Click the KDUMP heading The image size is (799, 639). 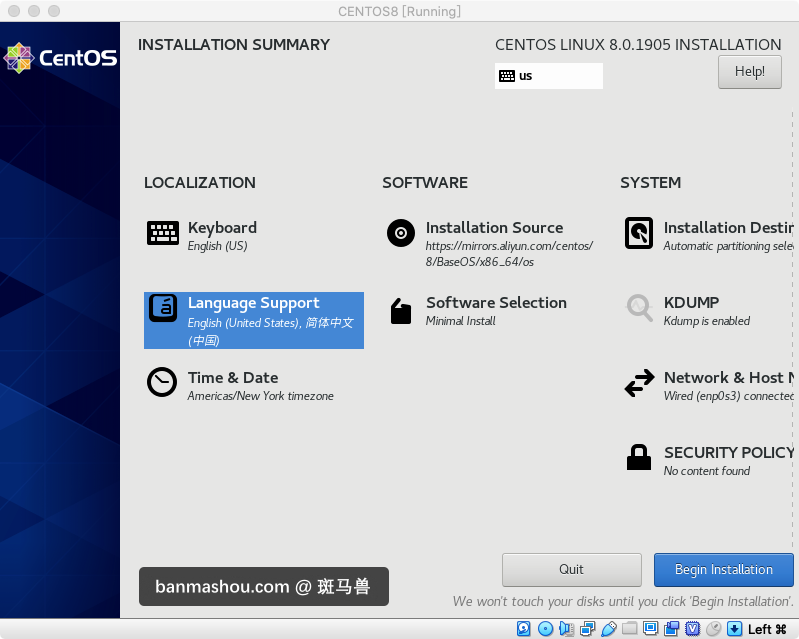coord(691,303)
